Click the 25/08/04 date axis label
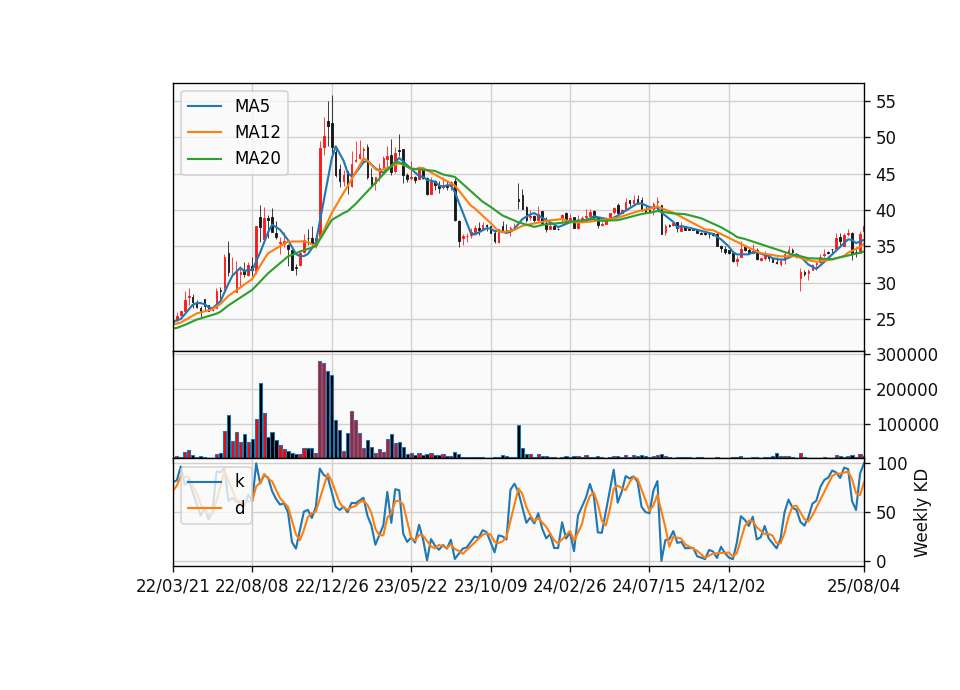The width and height of the screenshot is (960, 690). [x=863, y=586]
